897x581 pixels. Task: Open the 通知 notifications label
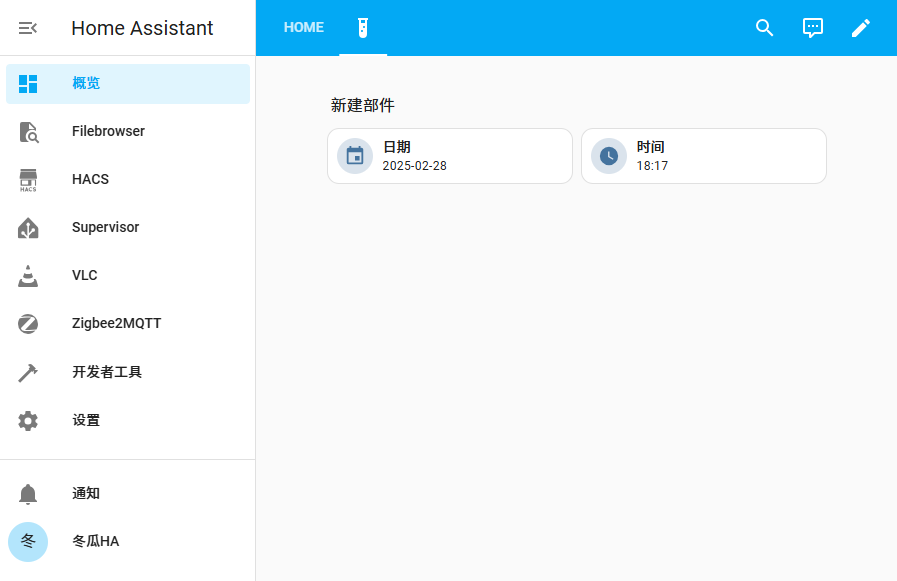pyautogui.click(x=86, y=493)
